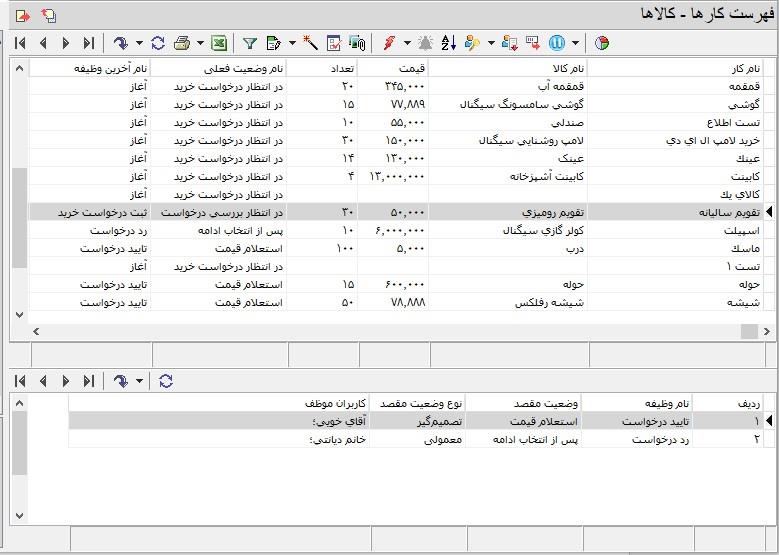Viewport: 779px width, 555px height.
Task: Click the funnel filter icon
Action: tap(250, 43)
